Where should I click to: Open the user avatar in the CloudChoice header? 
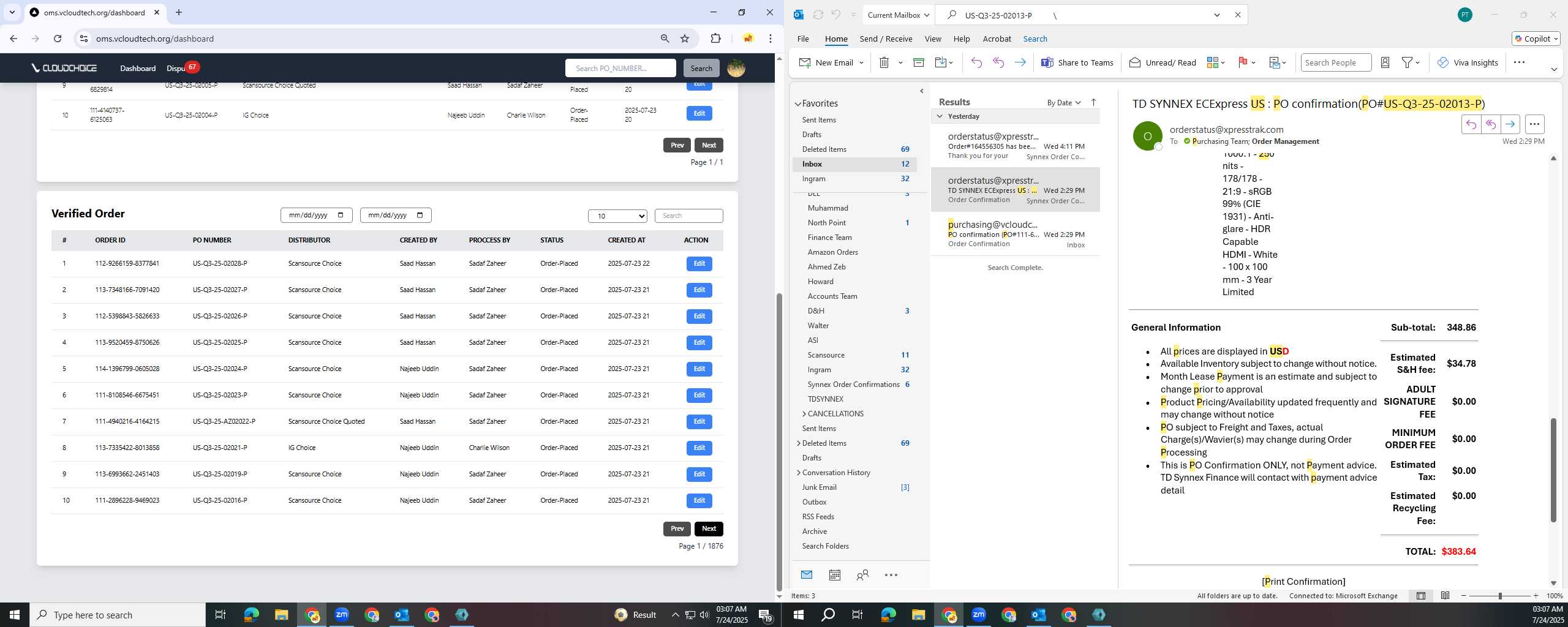point(736,68)
